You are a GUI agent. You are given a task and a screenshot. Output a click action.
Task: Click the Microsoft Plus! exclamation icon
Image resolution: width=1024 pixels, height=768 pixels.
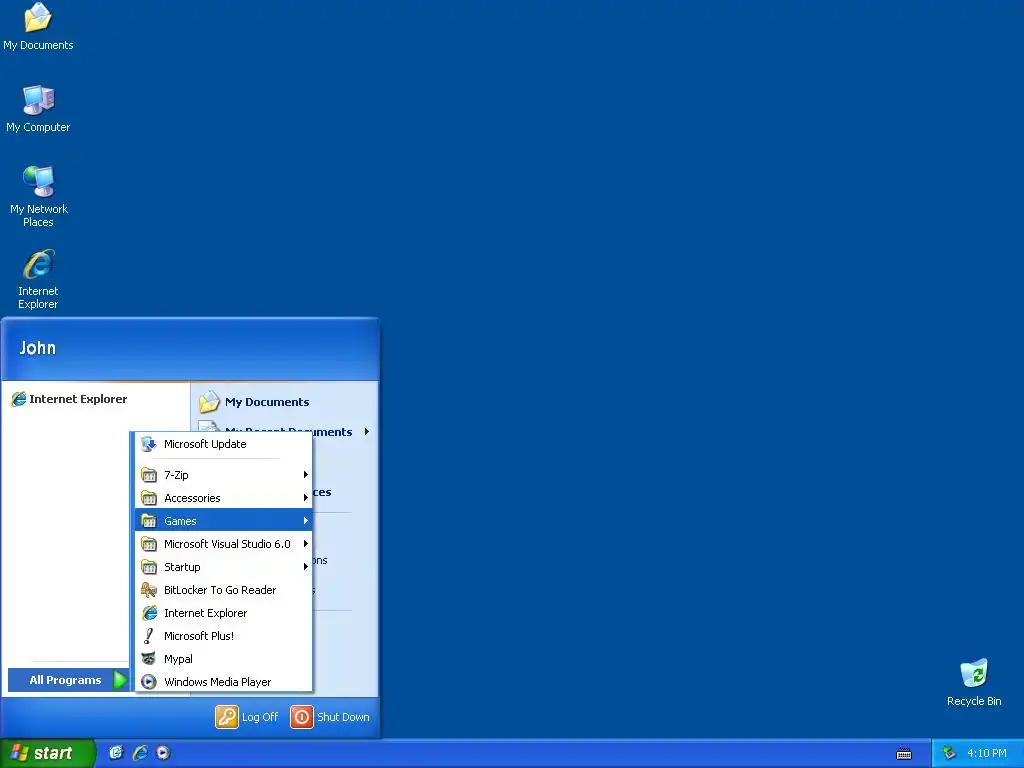coord(149,636)
